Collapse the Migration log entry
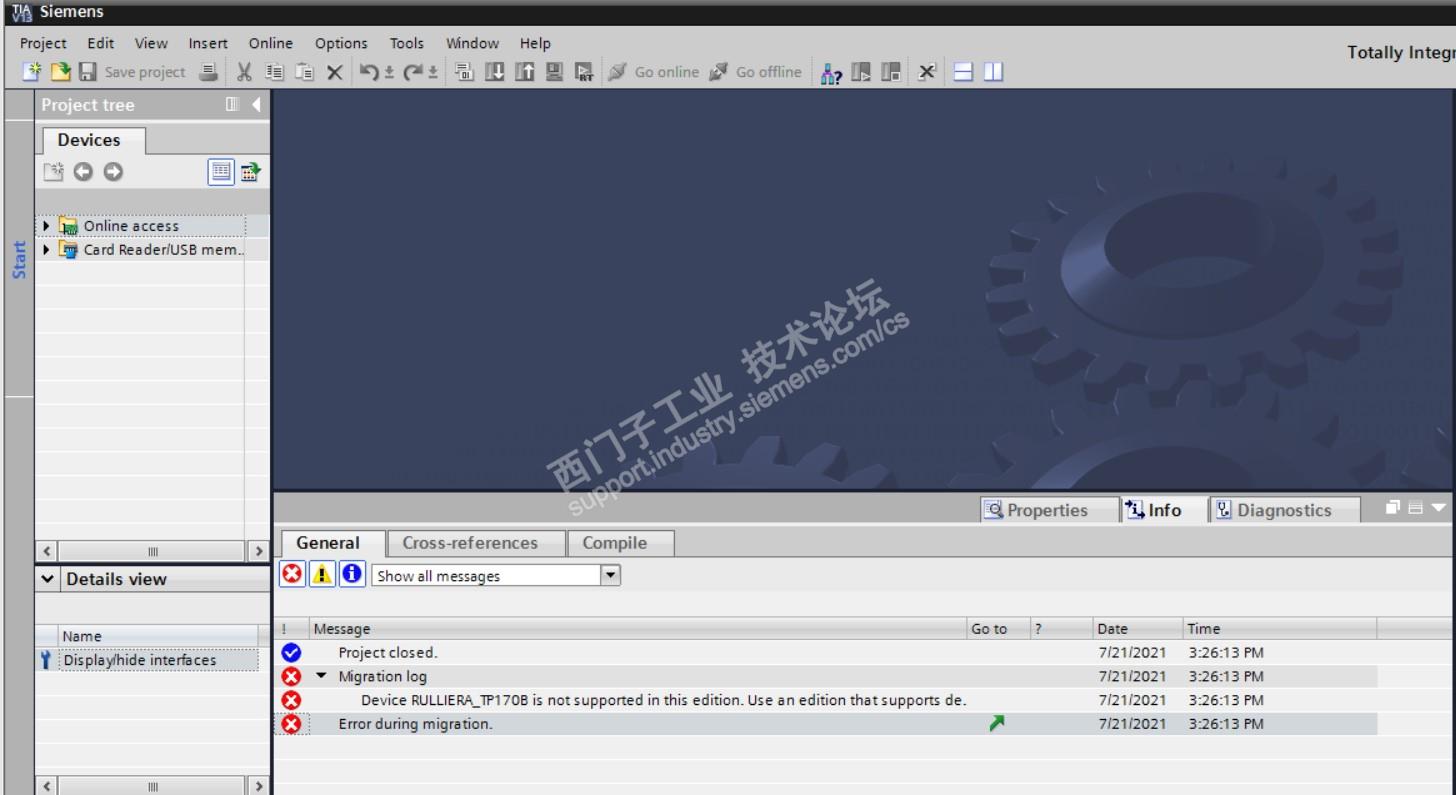 click(322, 676)
